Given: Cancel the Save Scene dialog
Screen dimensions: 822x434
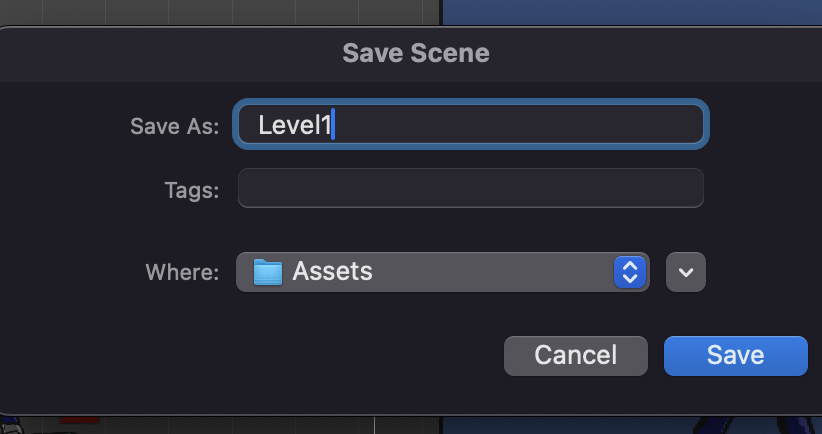Looking at the screenshot, I should pyautogui.click(x=575, y=355).
